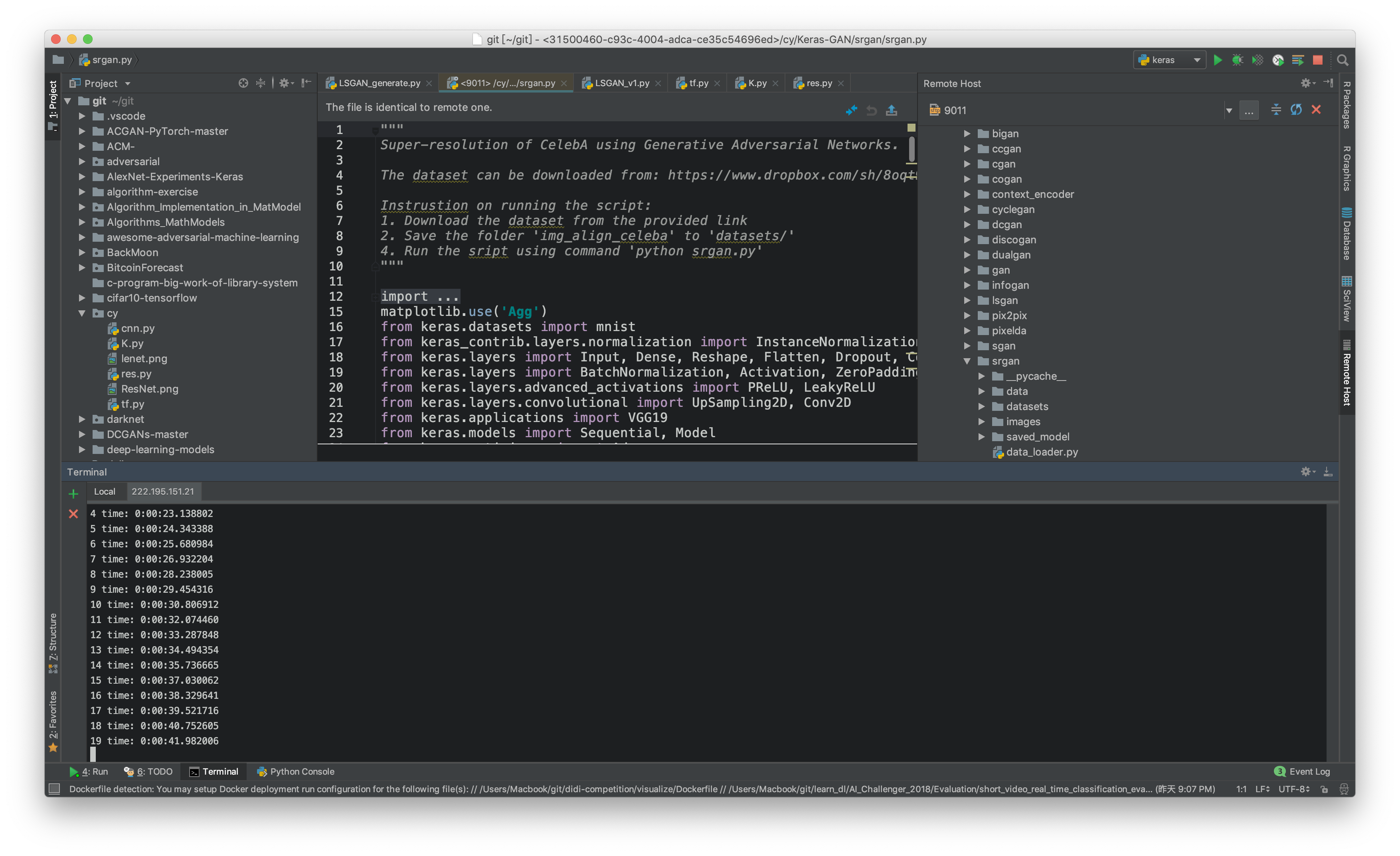Click the Debug bug icon in toolbar
The image size is (1400, 856).
(1237, 60)
